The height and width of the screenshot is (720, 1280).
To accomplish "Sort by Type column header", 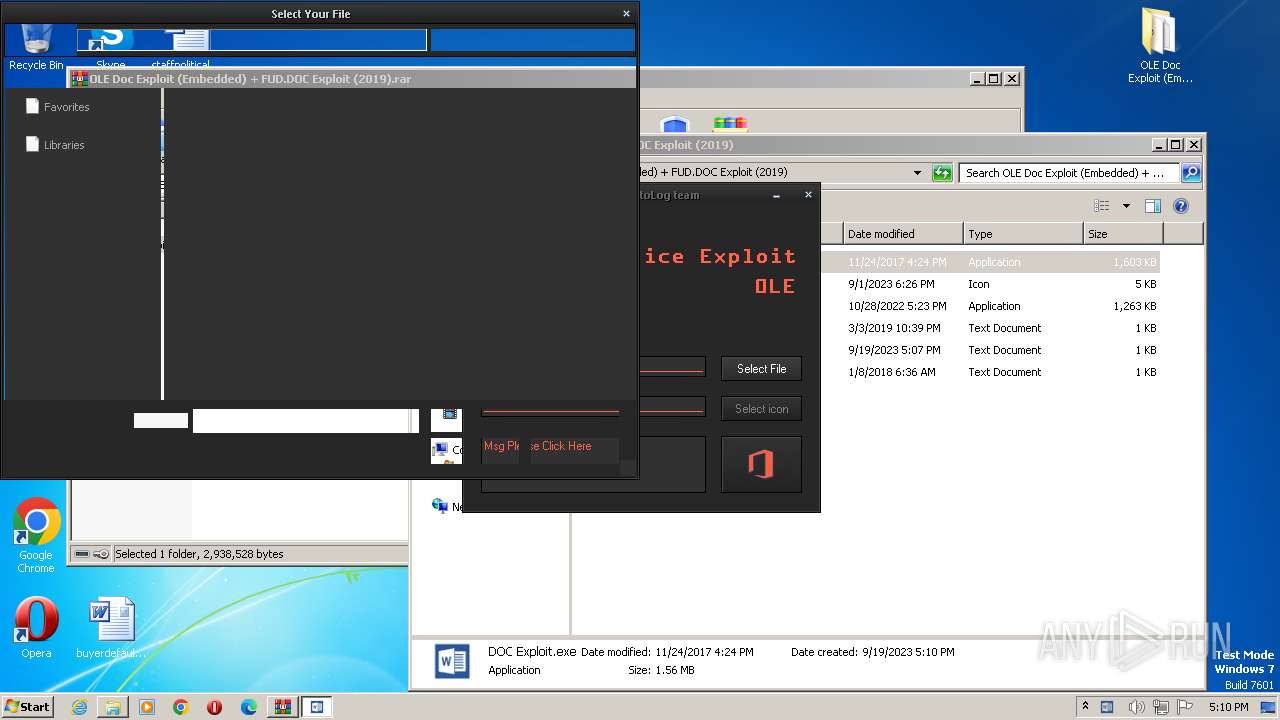I will (x=1023, y=234).
